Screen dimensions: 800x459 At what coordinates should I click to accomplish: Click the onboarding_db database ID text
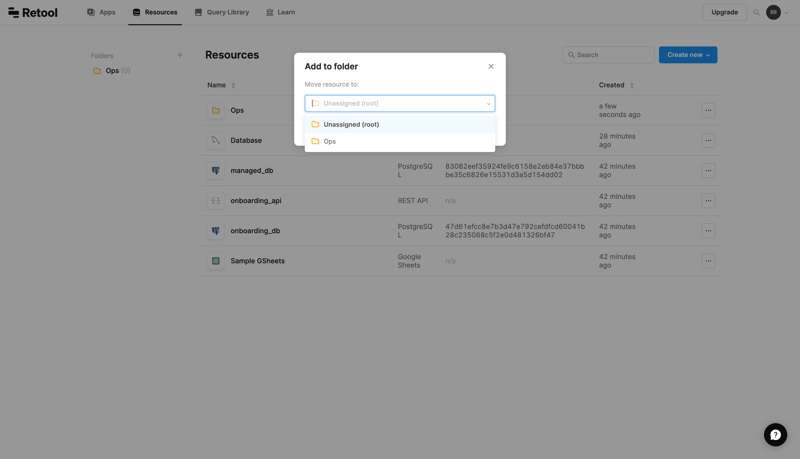515,231
